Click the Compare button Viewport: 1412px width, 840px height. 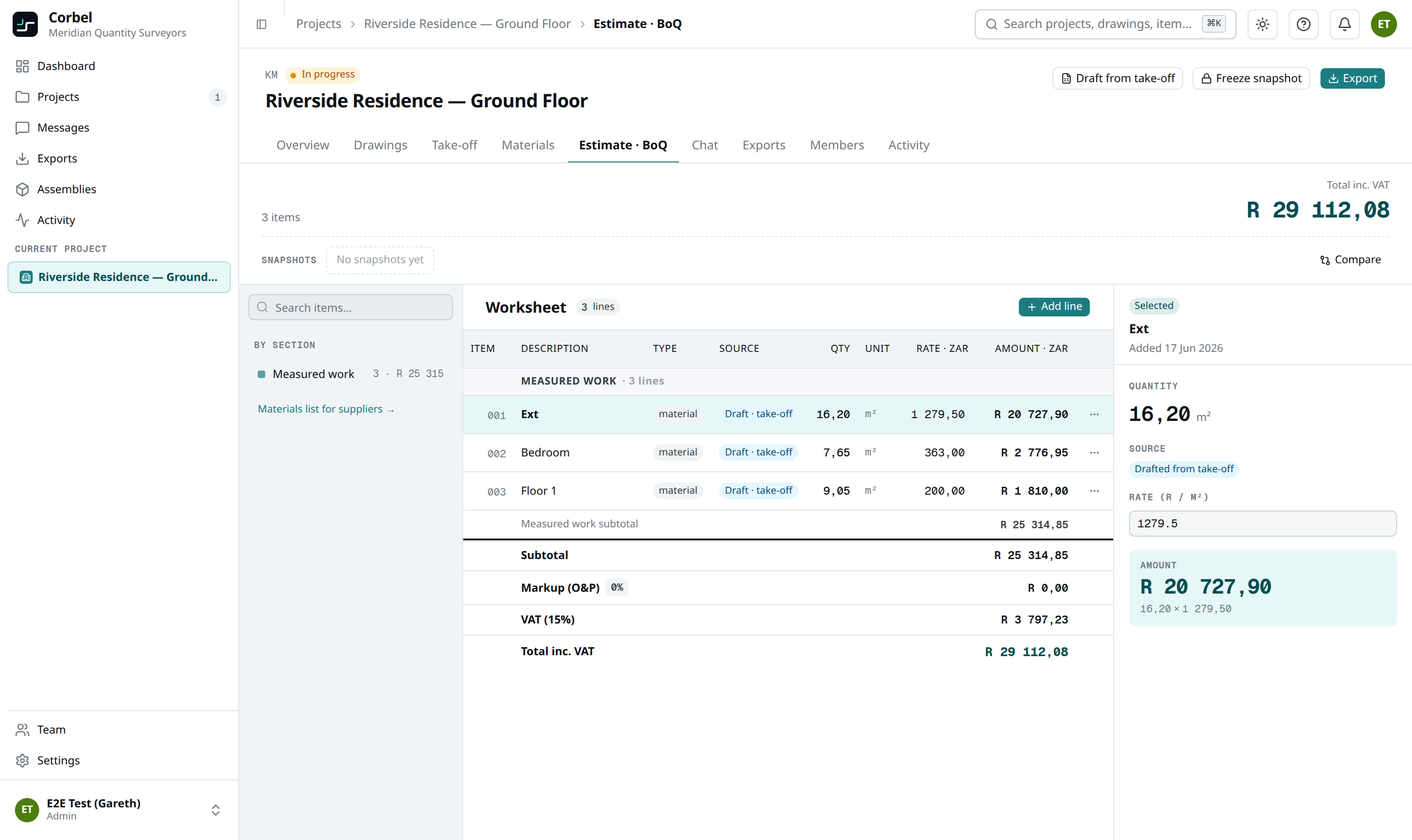click(x=1350, y=260)
